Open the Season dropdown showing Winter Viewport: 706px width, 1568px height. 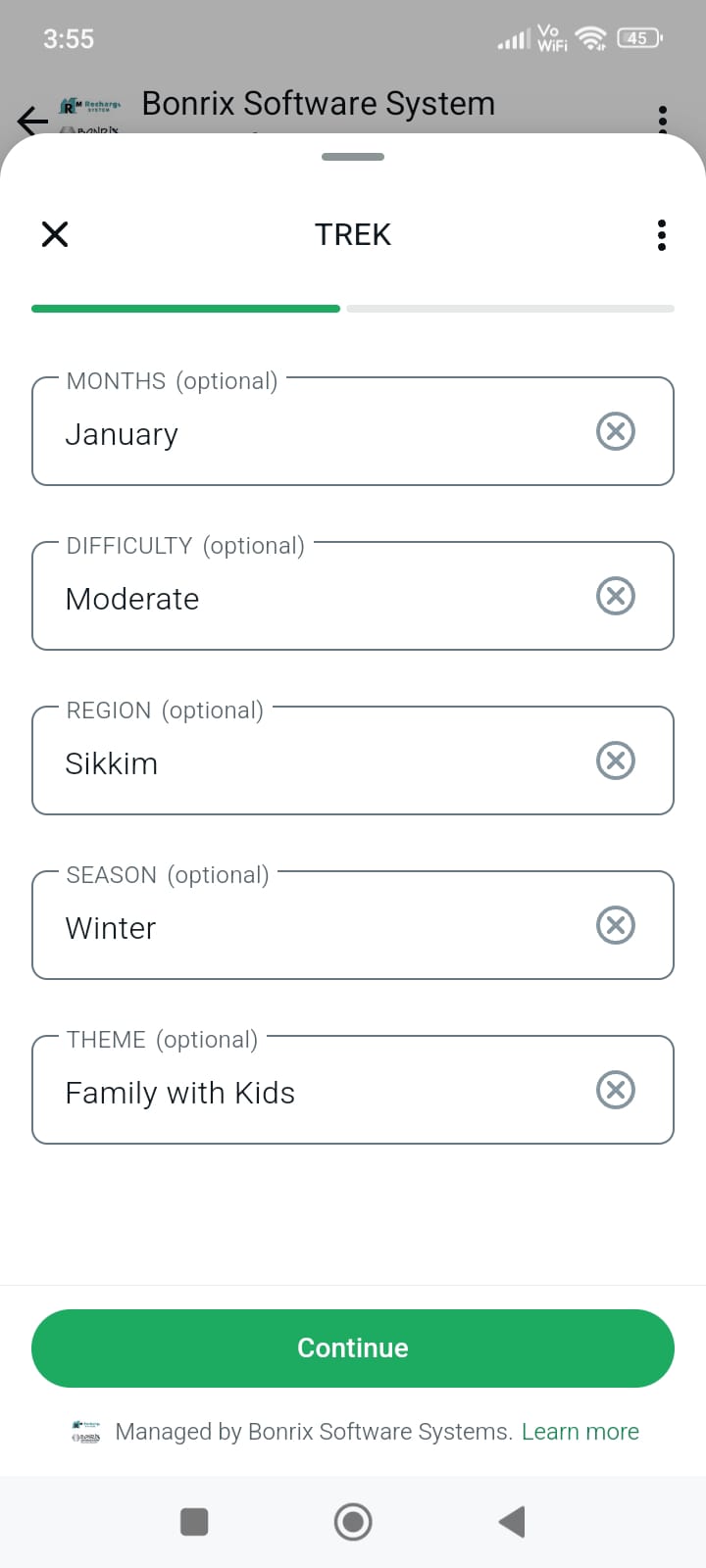coord(314,927)
